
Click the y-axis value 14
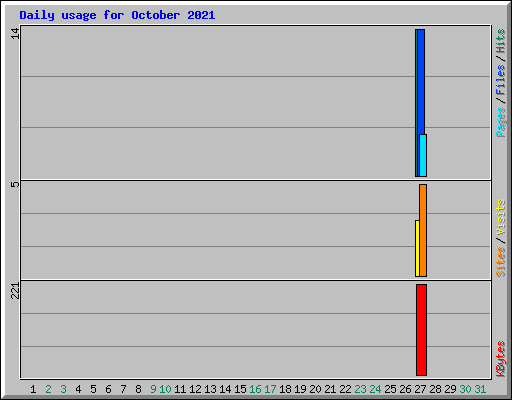click(15, 33)
